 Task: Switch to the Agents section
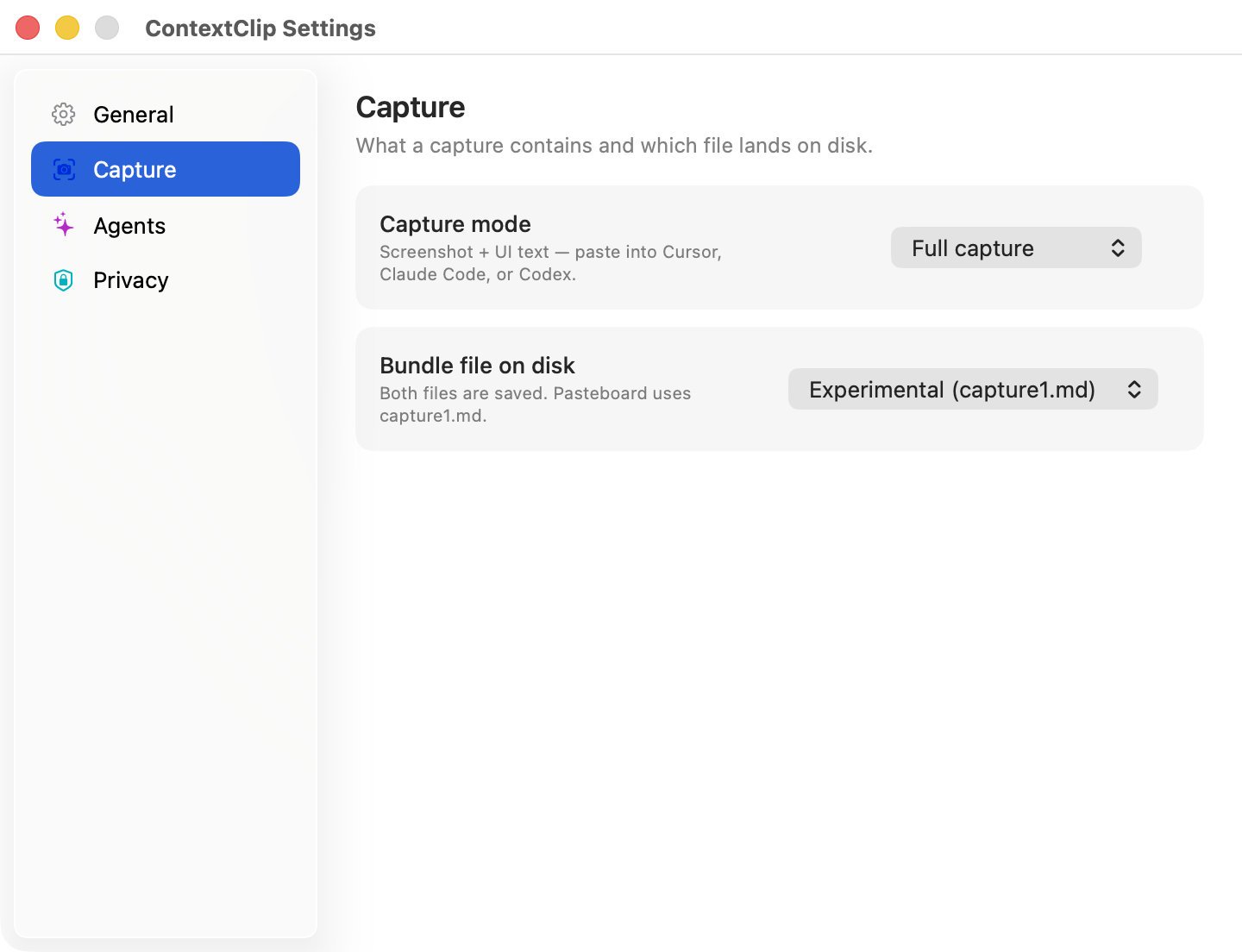[166, 225]
